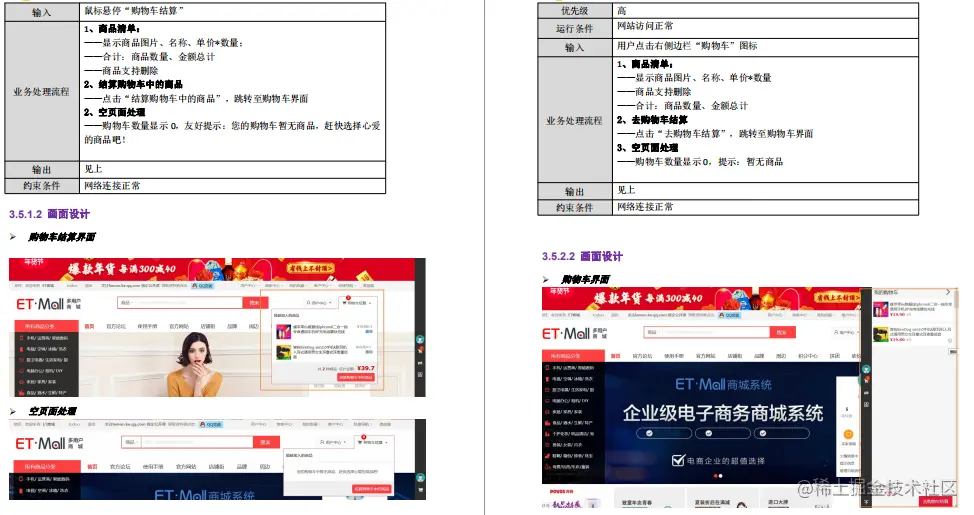The image size is (974, 515).
Task: Click sidebar cart icon in 购物车结算界面 screenshot
Action: [x=420, y=351]
